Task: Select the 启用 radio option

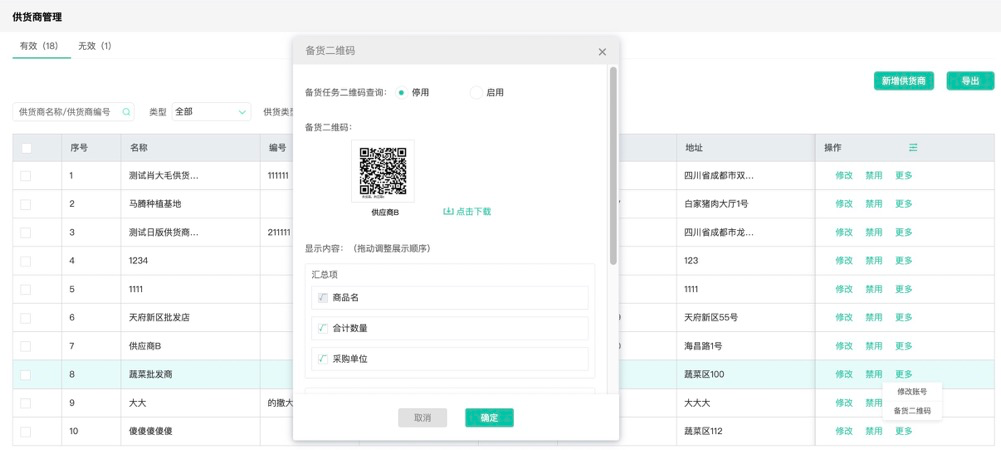Action: (x=476, y=92)
